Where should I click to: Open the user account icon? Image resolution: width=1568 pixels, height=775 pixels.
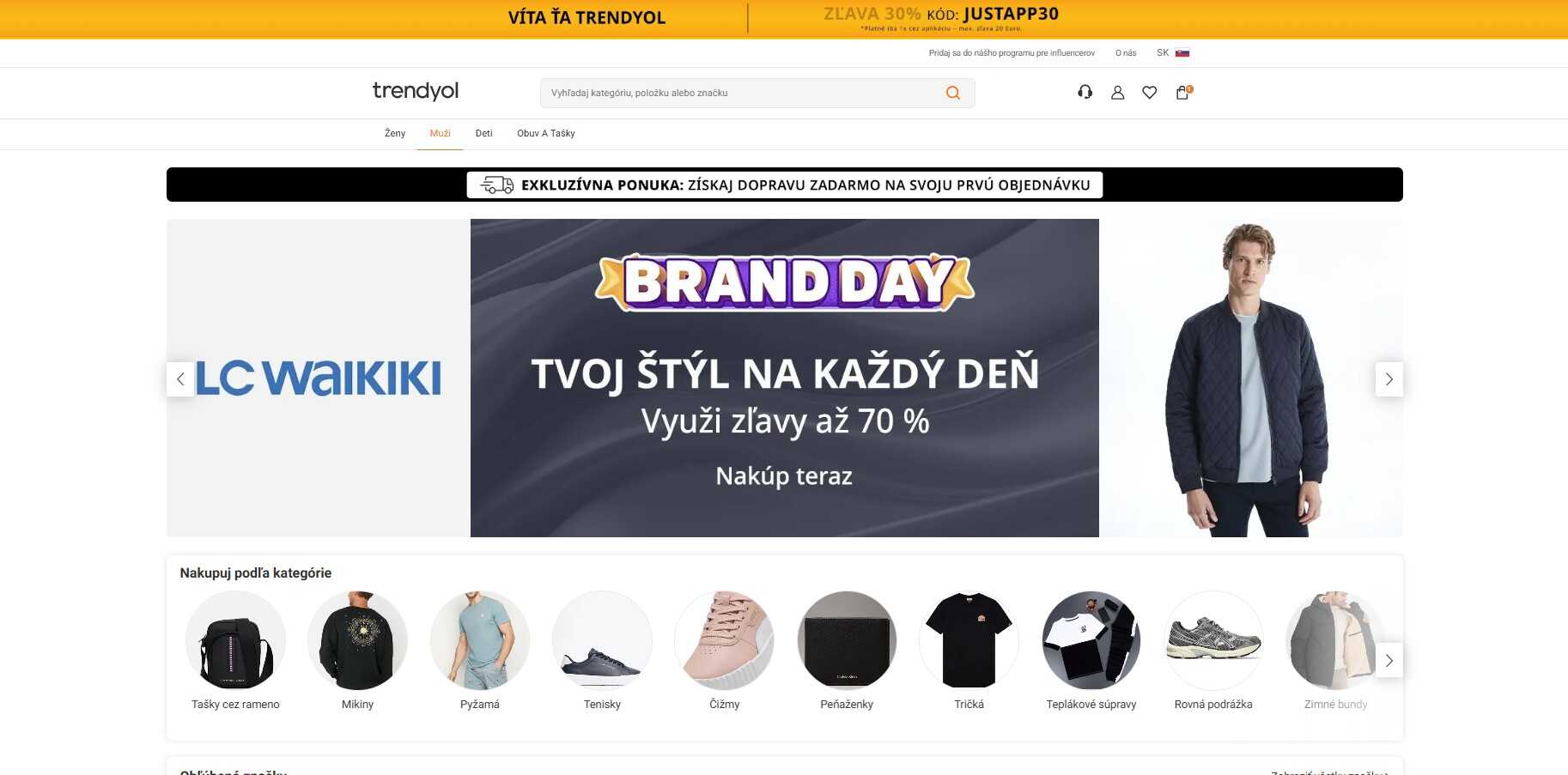(x=1117, y=92)
